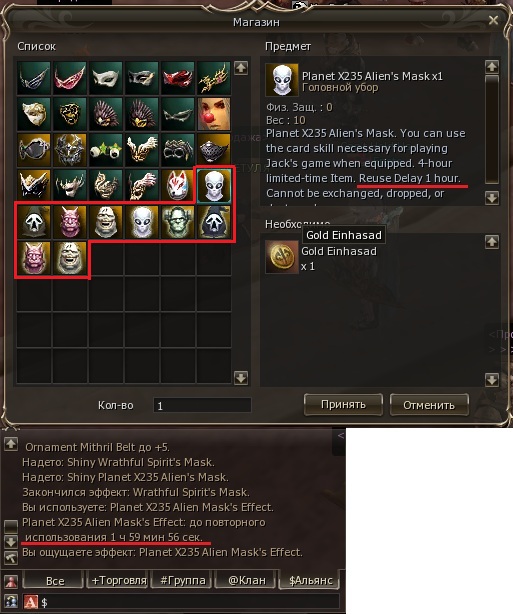
Task: Click the Принять button
Action: (343, 405)
